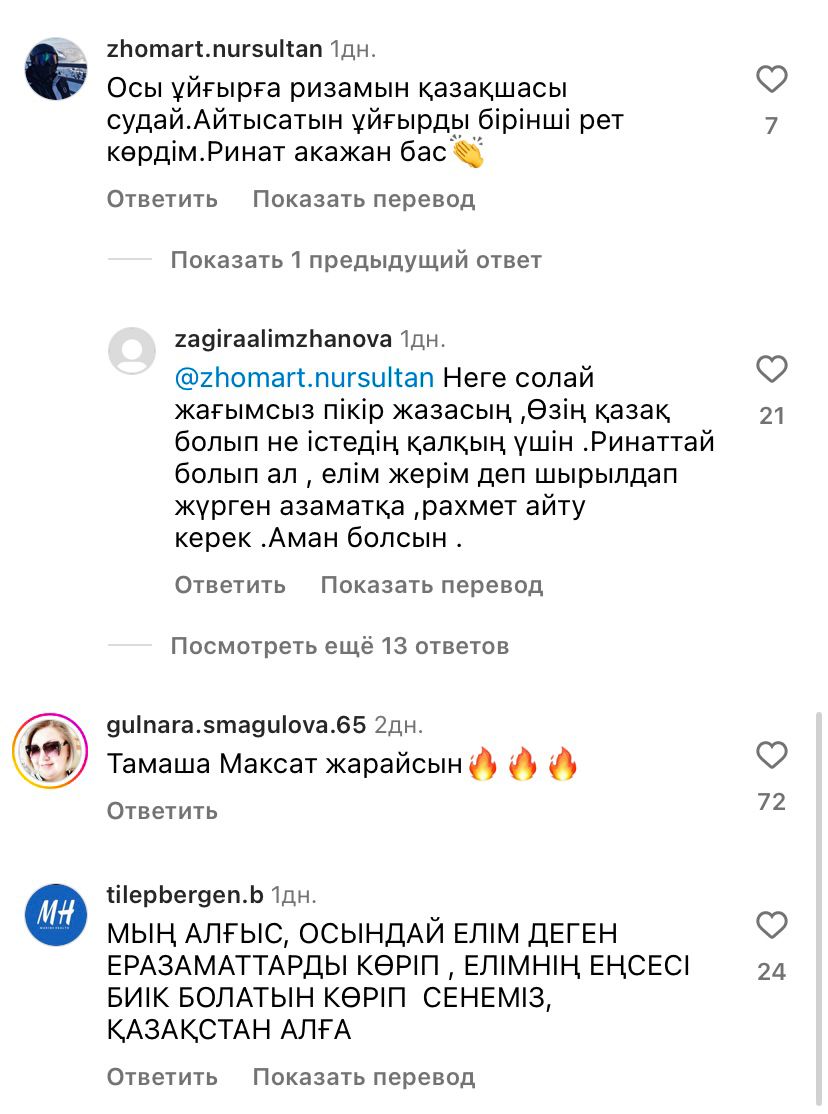Open the gulnara.smagulova.65 username link
Screen dimensions: 828x1114
click(236, 724)
